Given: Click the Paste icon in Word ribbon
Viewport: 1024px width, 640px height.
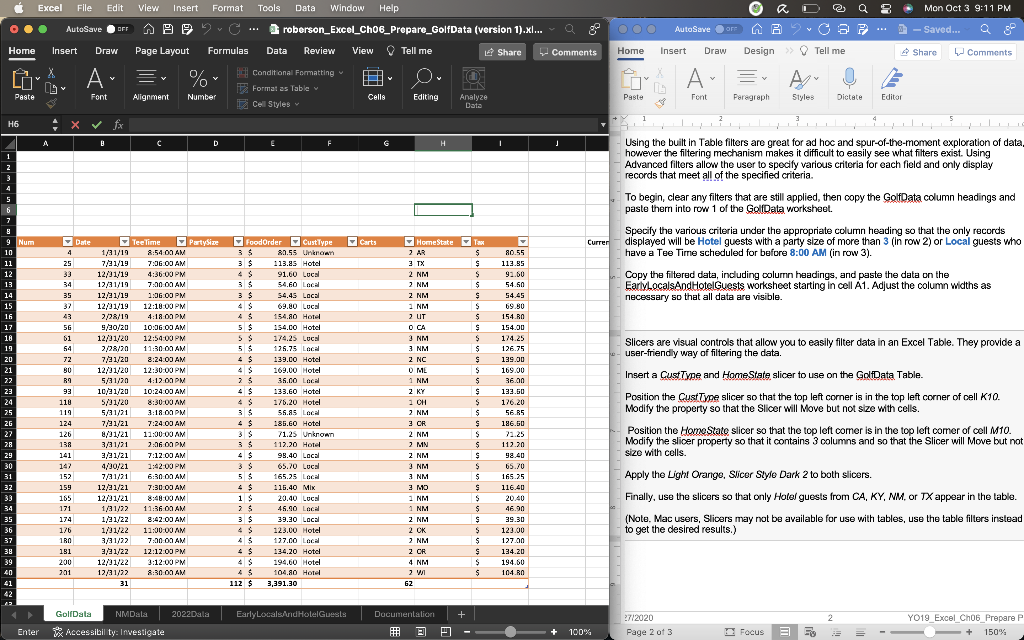Looking at the screenshot, I should pyautogui.click(x=632, y=80).
